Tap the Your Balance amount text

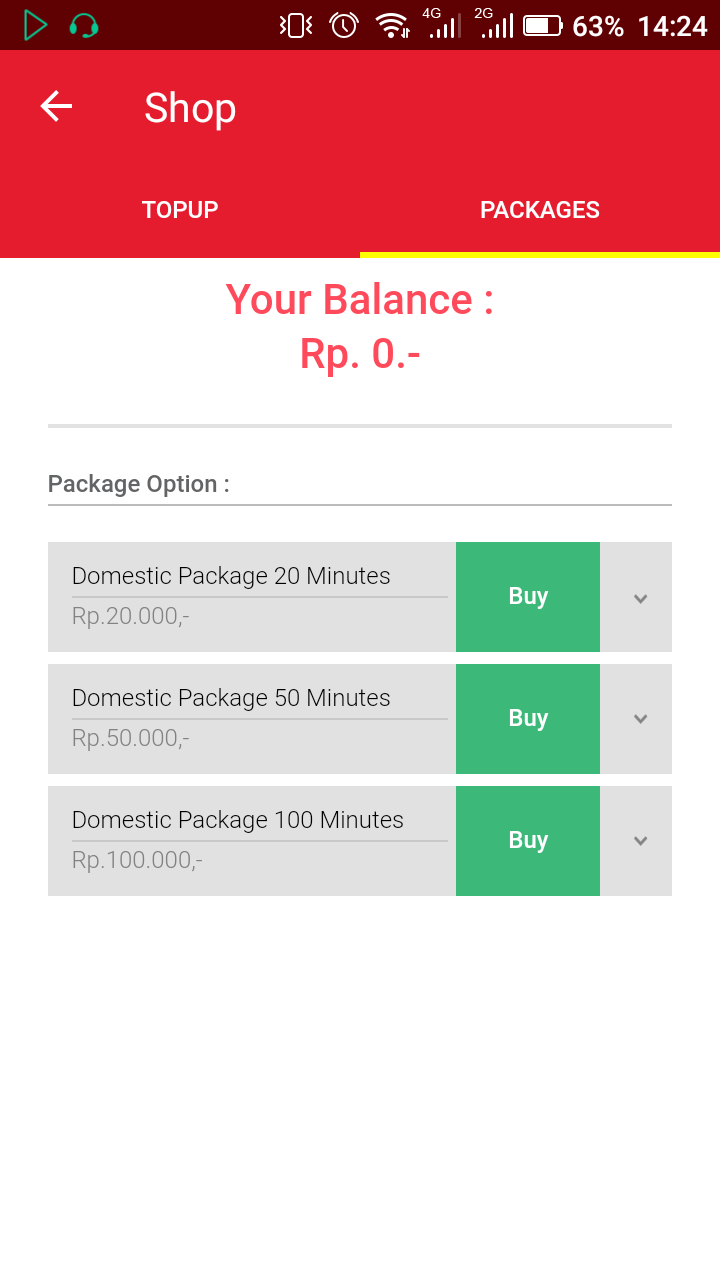pyautogui.click(x=360, y=354)
